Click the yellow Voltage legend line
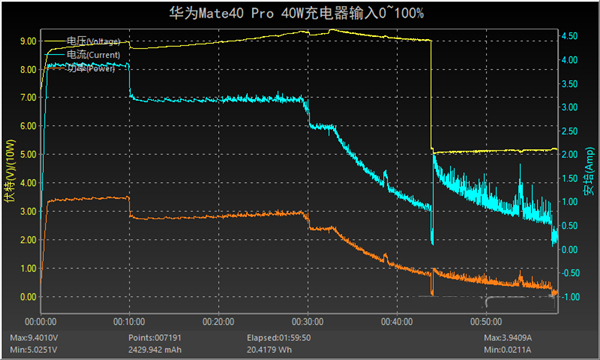The width and height of the screenshot is (600, 360). coord(56,41)
